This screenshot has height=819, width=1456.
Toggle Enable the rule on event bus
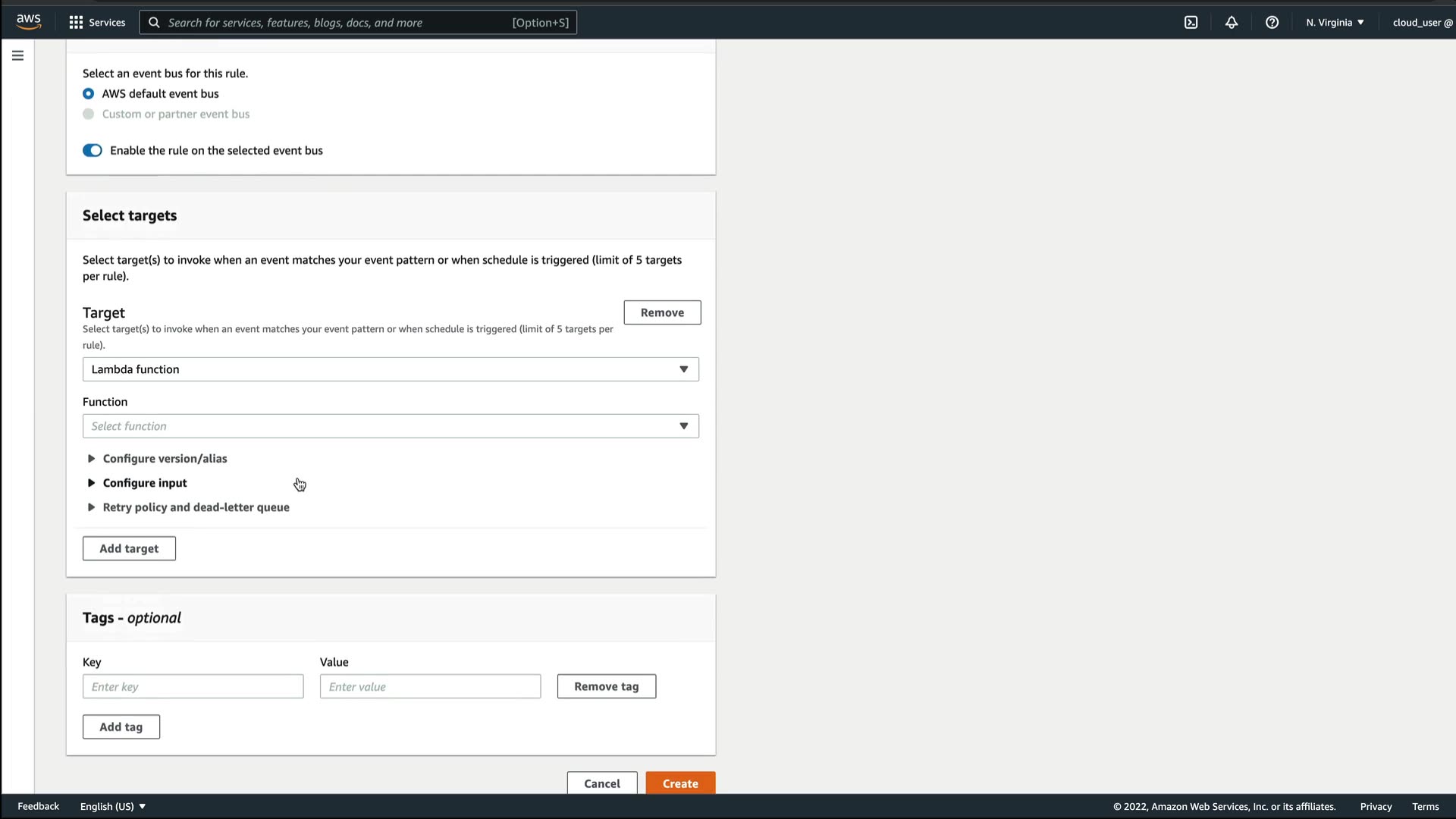(x=93, y=150)
